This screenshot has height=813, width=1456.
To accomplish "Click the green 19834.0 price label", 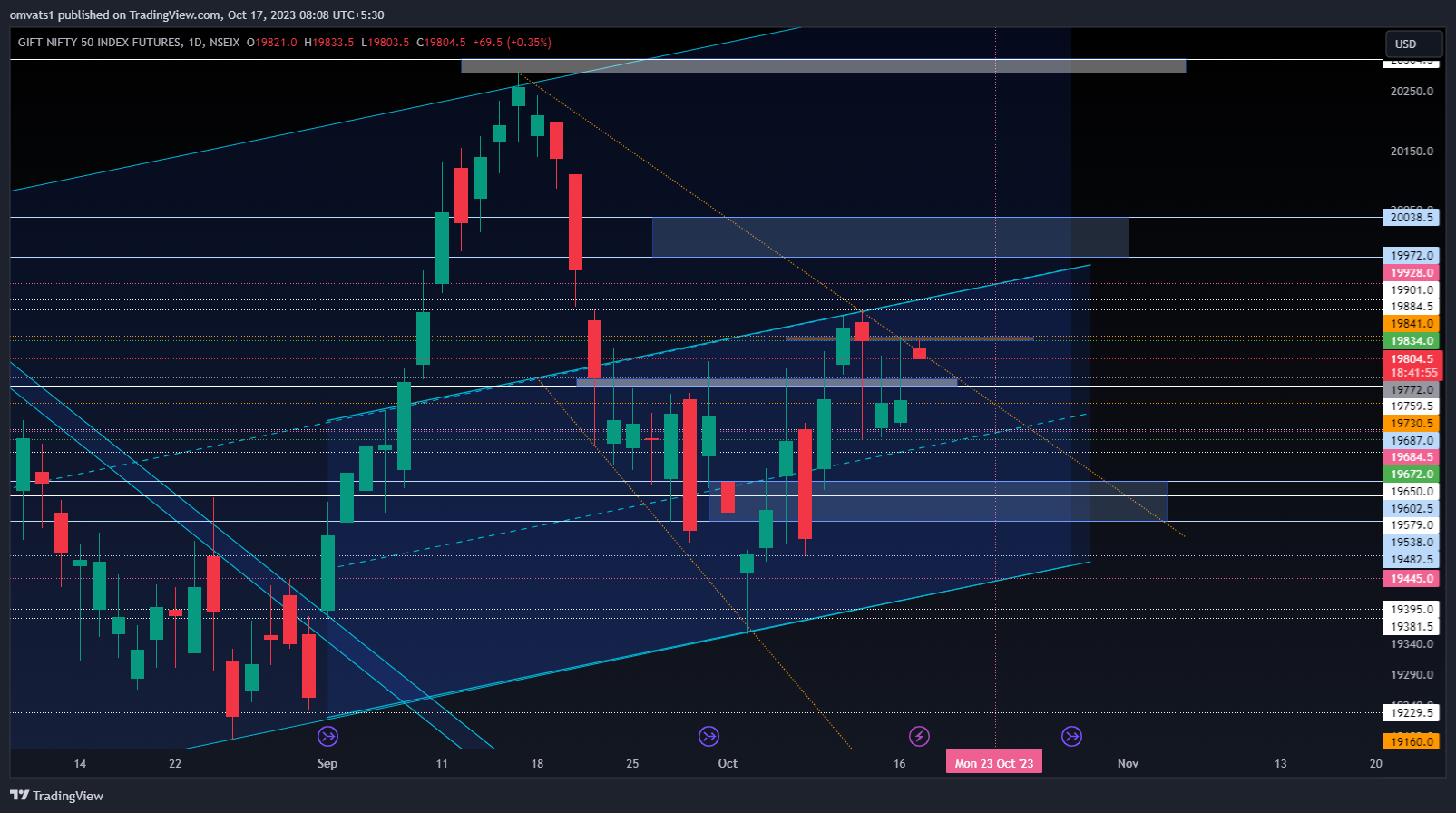I will [x=1412, y=341].
